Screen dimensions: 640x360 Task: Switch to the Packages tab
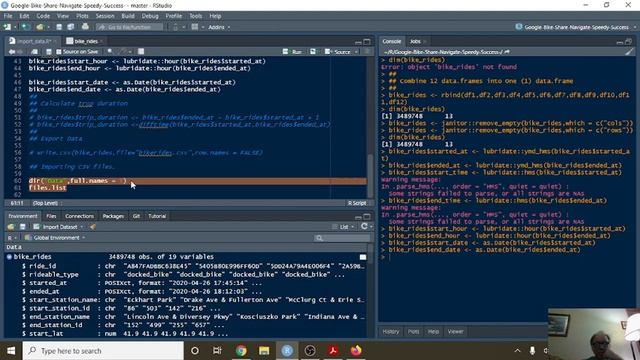tap(113, 216)
